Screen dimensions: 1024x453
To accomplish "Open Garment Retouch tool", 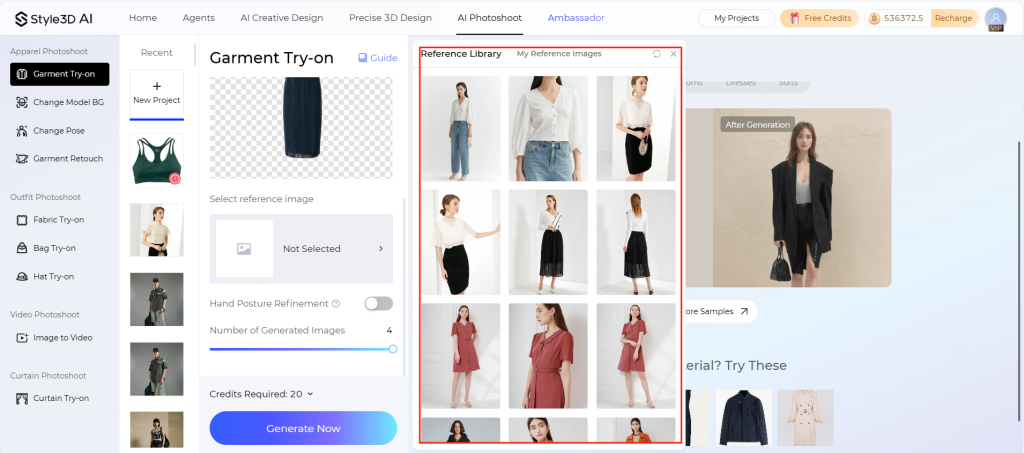I will tap(59, 159).
